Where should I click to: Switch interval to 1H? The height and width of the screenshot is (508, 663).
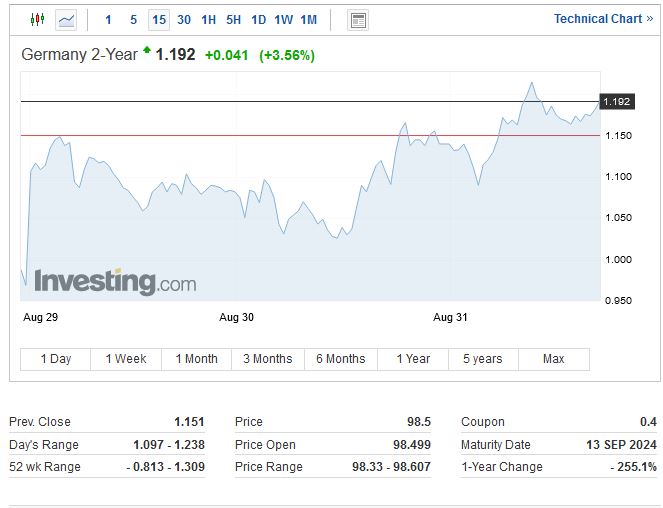pyautogui.click(x=208, y=20)
